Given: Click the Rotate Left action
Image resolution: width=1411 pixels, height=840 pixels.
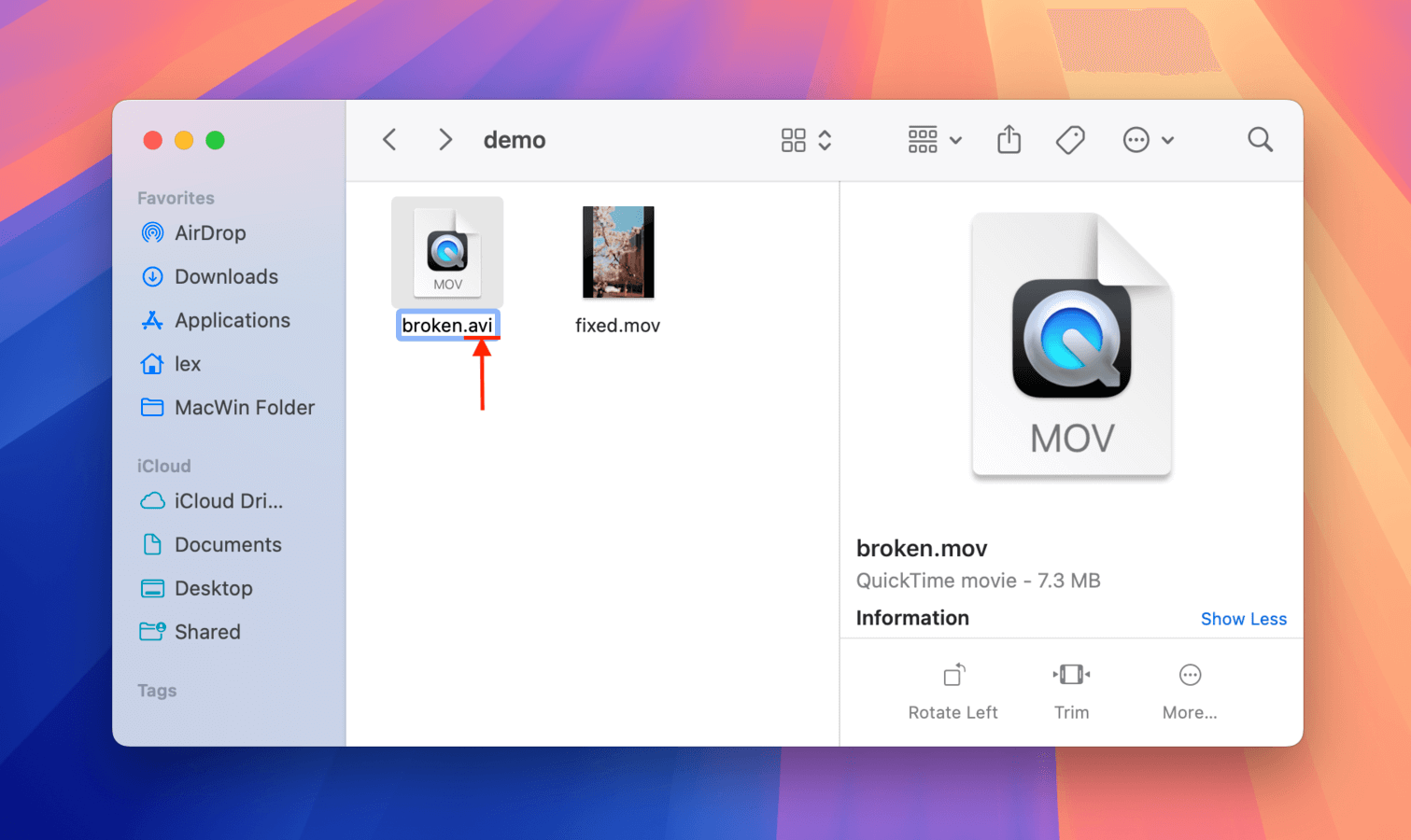Looking at the screenshot, I should point(952,692).
